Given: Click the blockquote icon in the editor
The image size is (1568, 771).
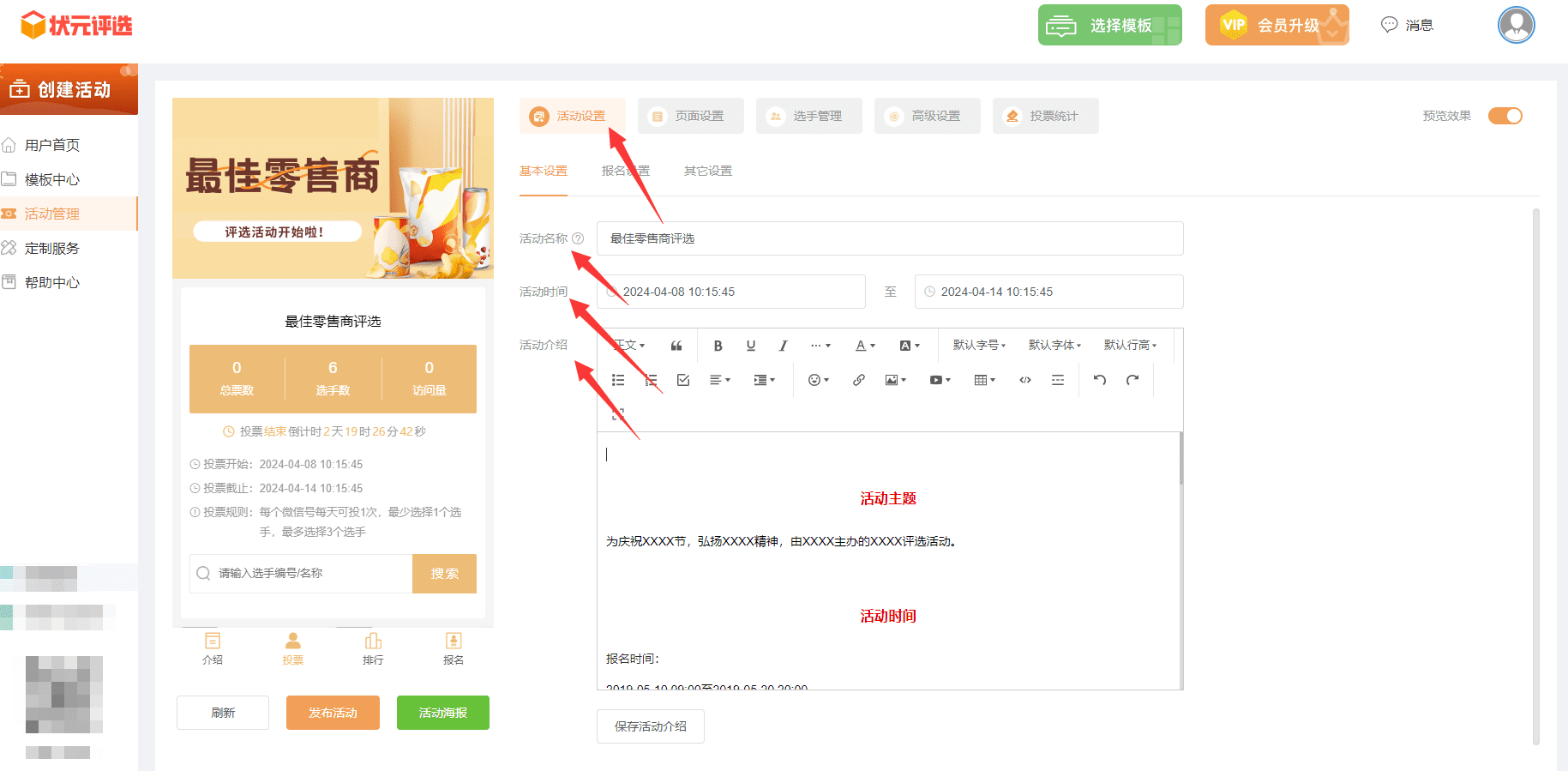Looking at the screenshot, I should [x=676, y=346].
